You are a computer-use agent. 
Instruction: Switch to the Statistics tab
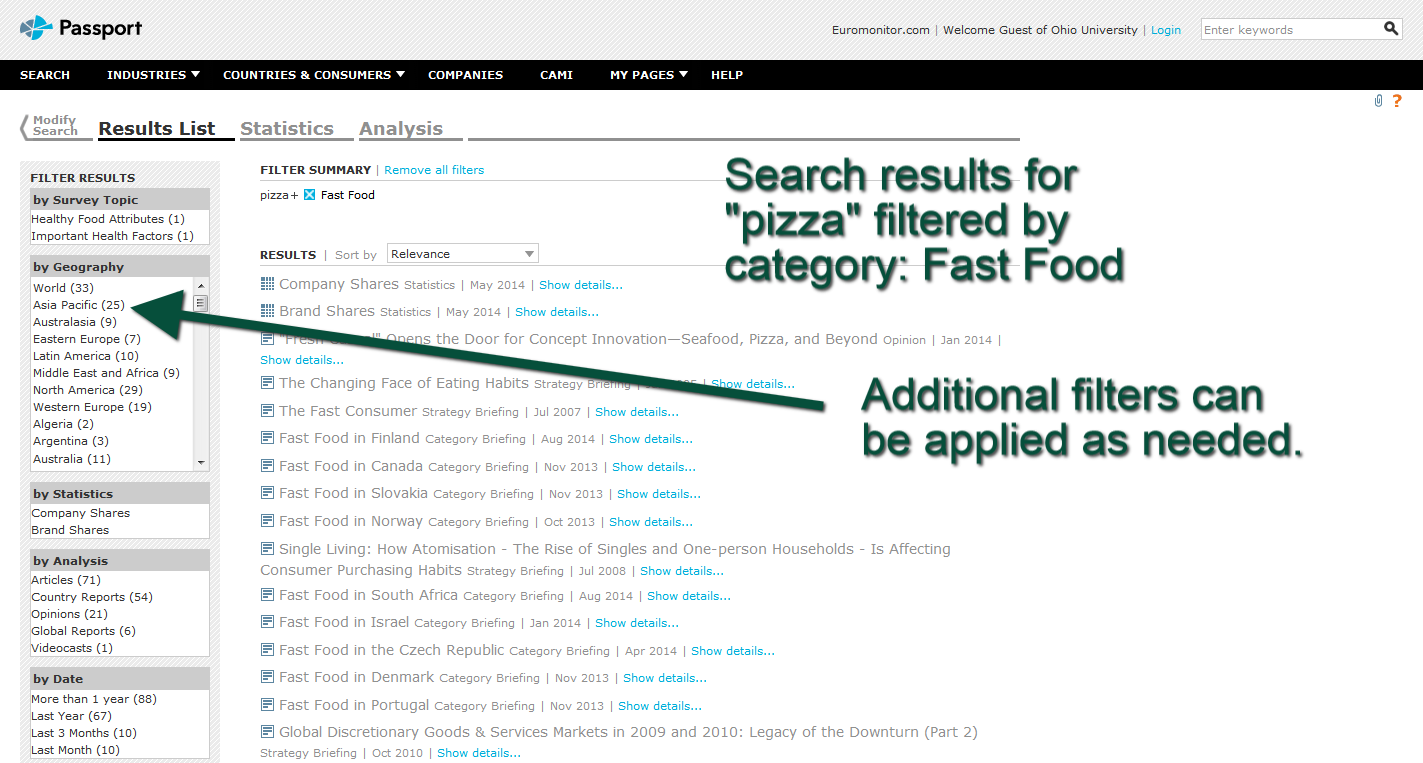point(287,128)
